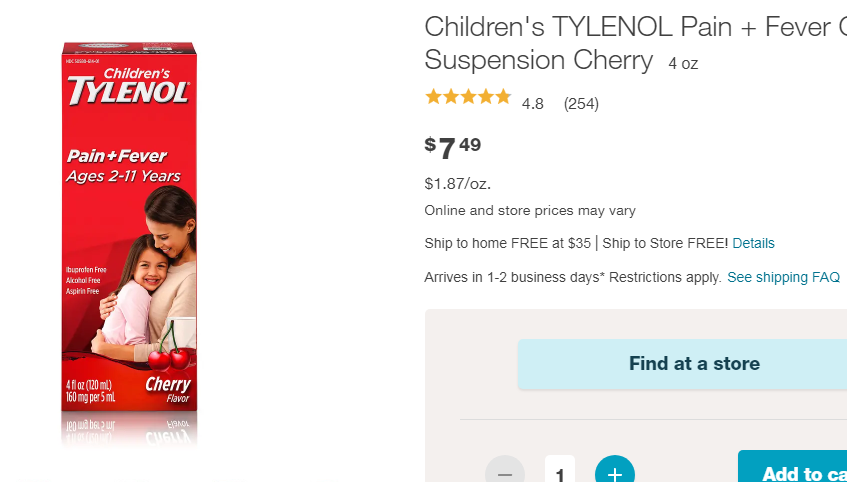
Task: Open the shipping Details link
Action: (x=753, y=243)
